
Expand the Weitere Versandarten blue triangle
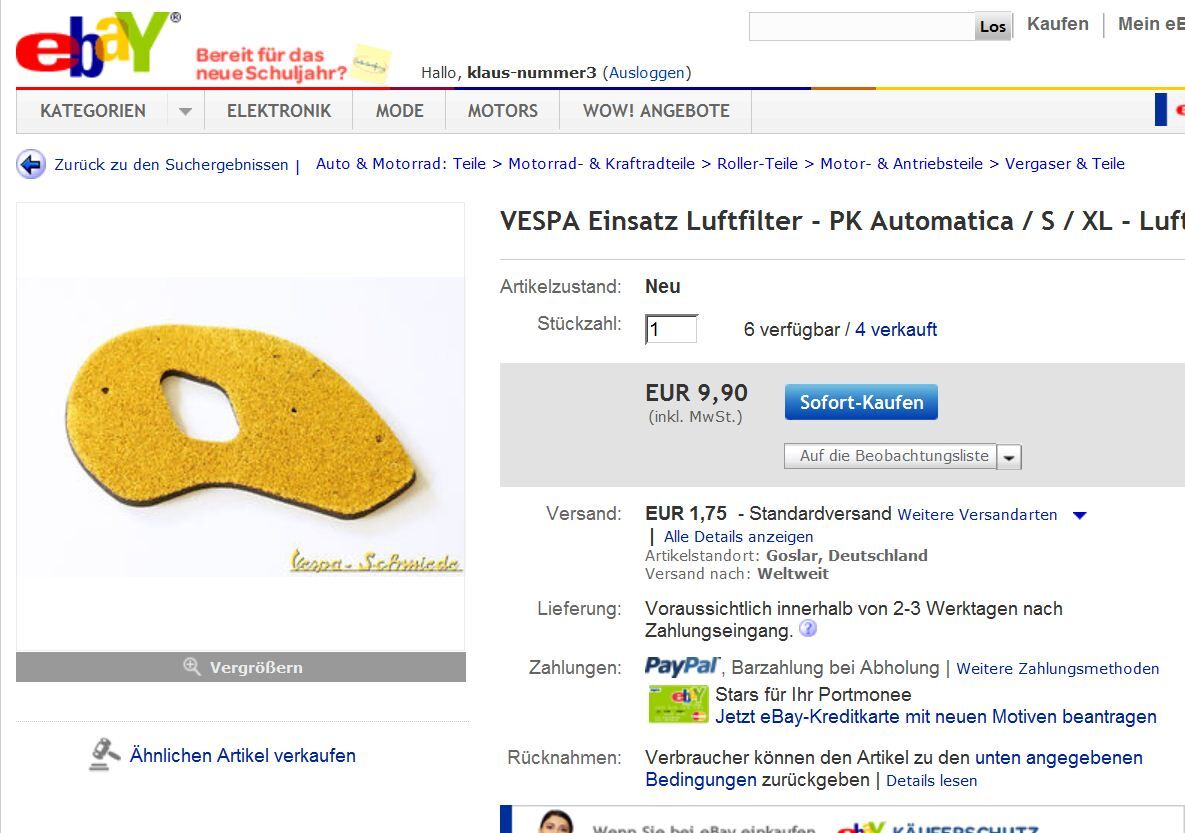coord(1079,516)
